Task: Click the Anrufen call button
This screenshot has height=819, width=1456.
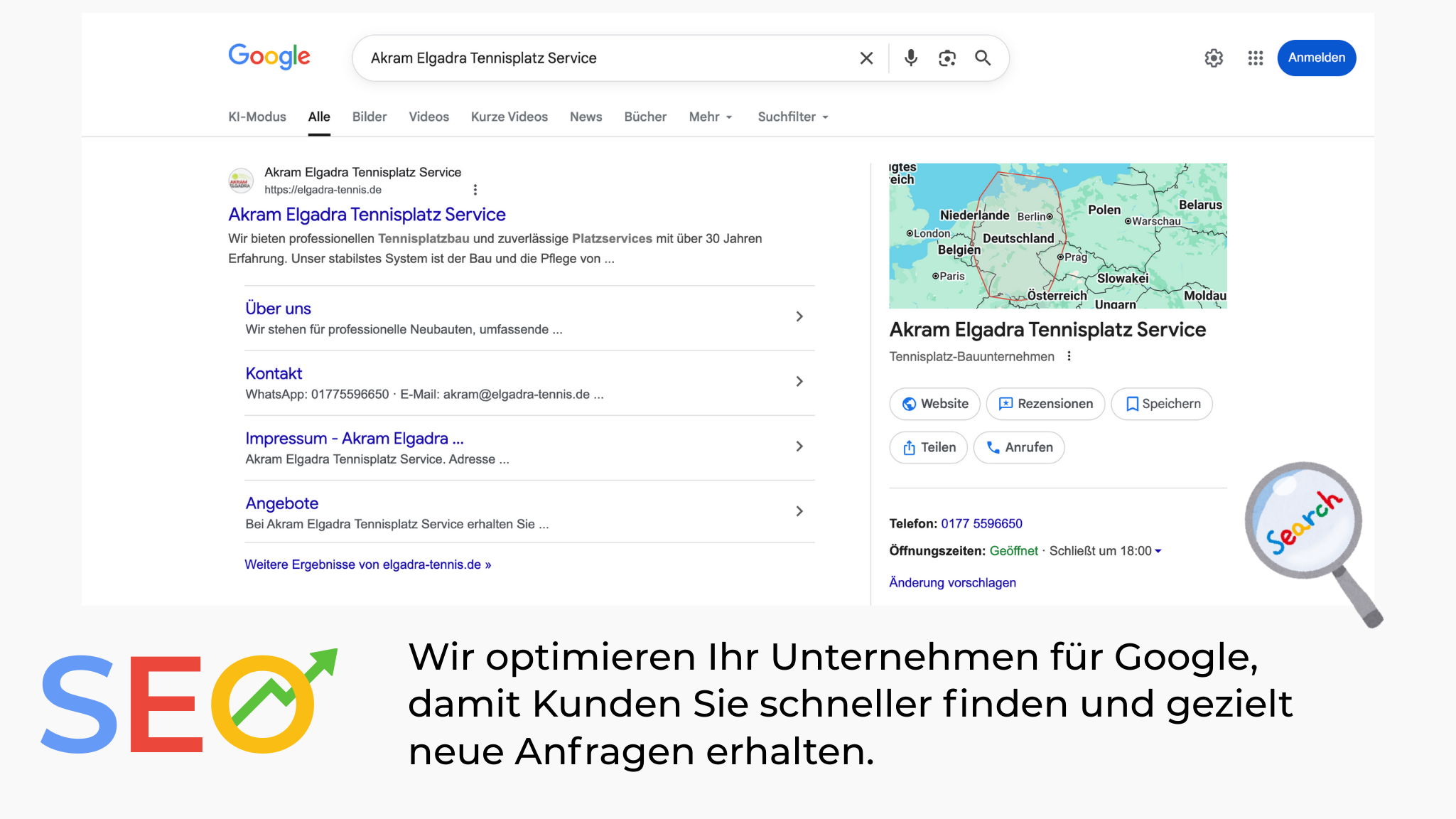Action: [1018, 447]
